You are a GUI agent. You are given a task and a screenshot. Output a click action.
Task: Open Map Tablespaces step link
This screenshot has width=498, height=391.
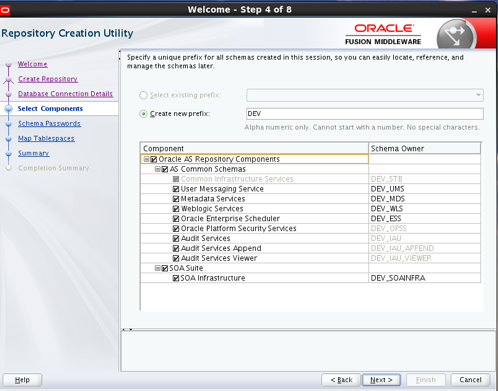coord(46,138)
